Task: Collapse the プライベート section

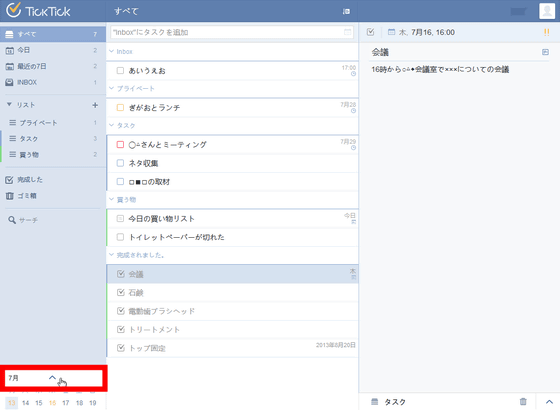Action: coord(111,88)
